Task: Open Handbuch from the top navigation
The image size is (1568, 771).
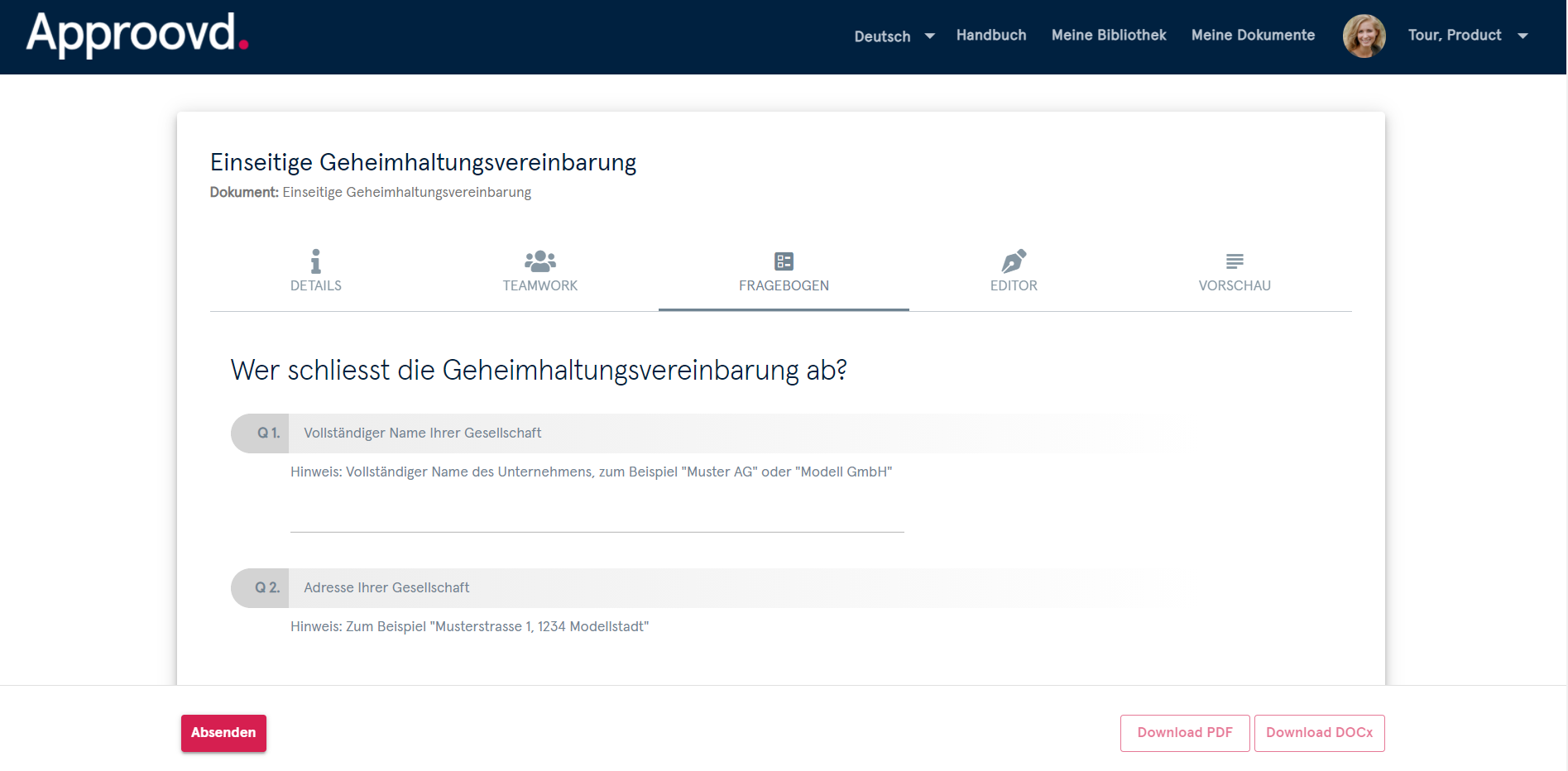Action: 990,35
